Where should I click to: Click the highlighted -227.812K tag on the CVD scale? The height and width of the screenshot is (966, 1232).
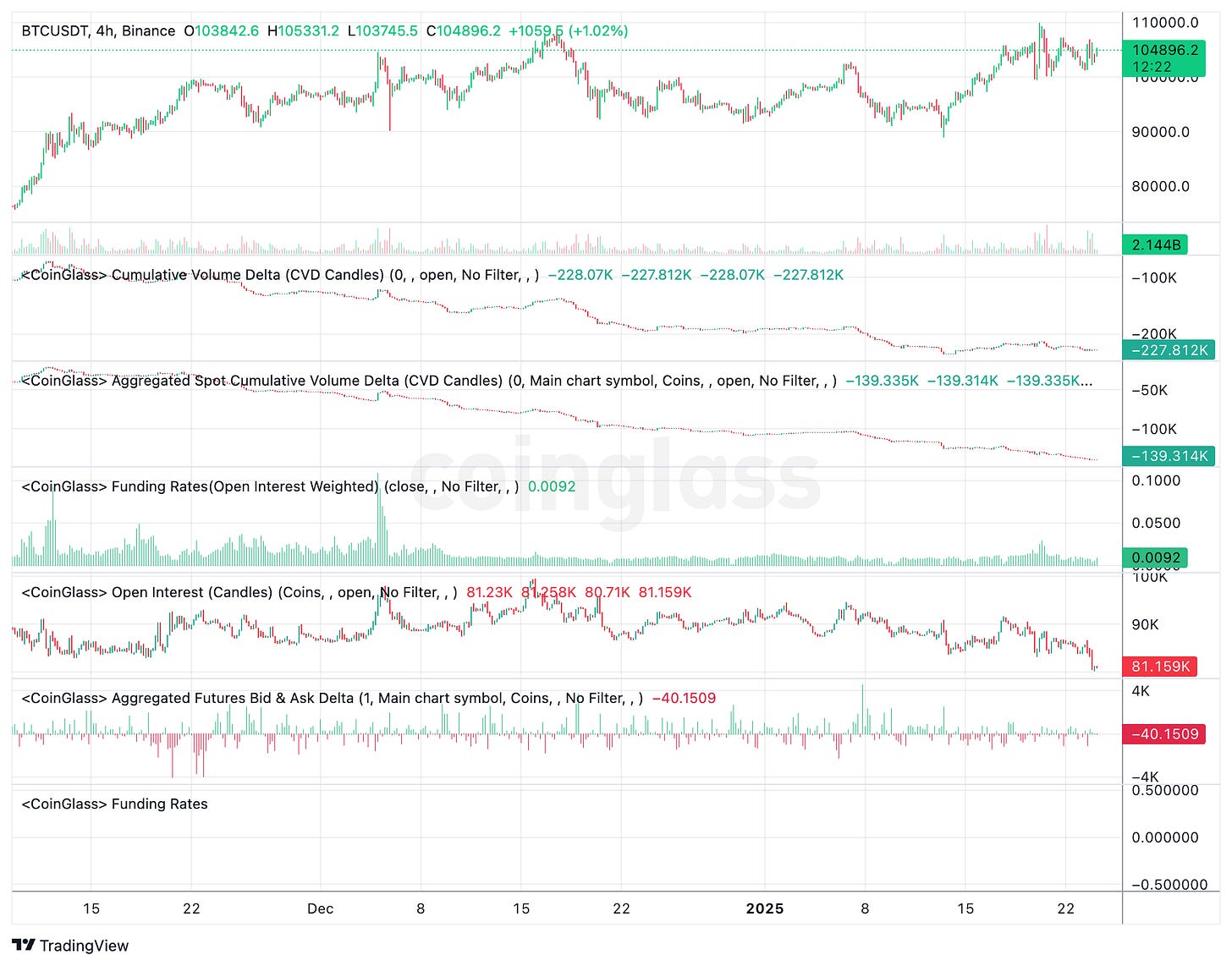(1169, 350)
